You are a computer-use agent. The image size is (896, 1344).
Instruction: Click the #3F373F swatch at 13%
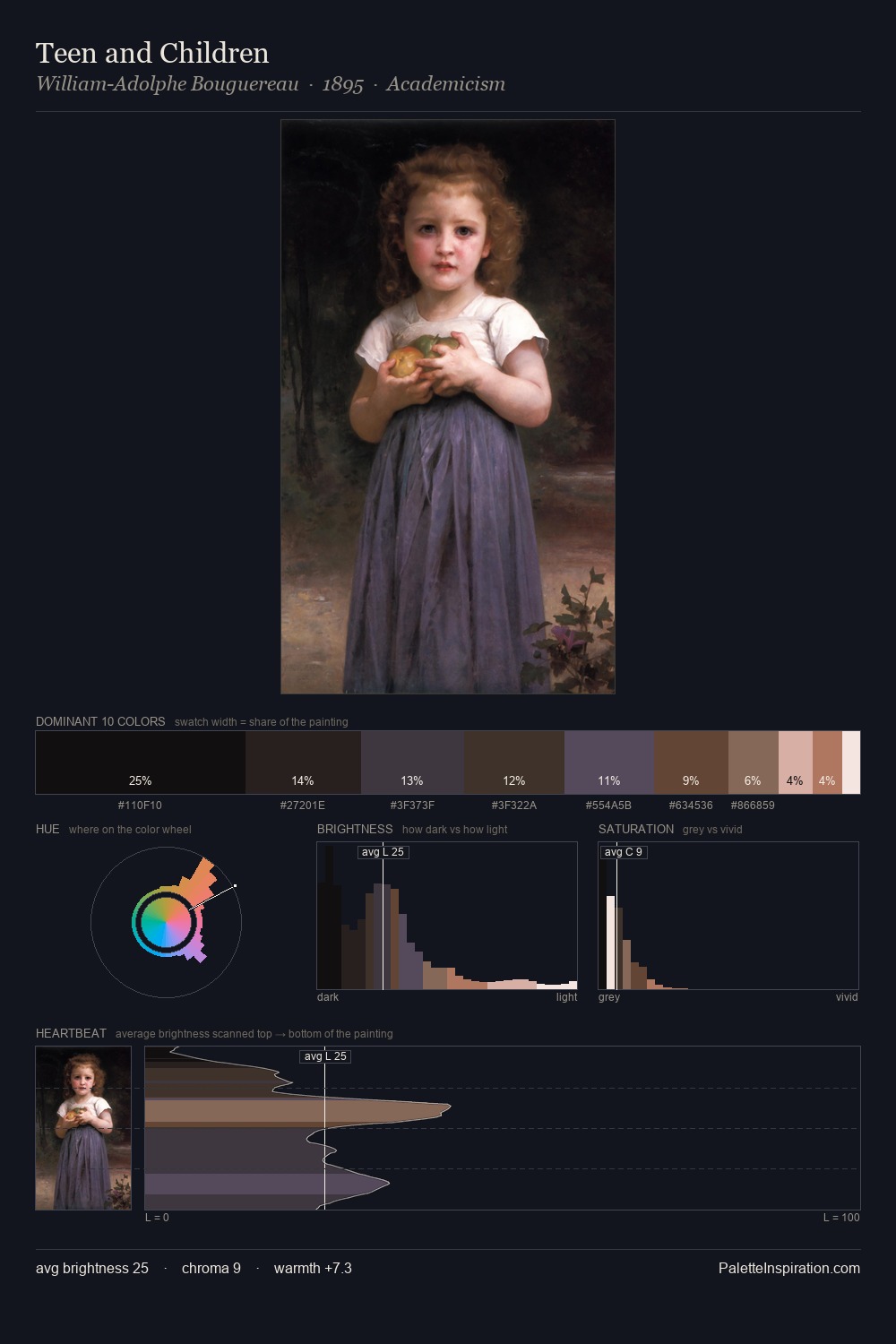[412, 762]
